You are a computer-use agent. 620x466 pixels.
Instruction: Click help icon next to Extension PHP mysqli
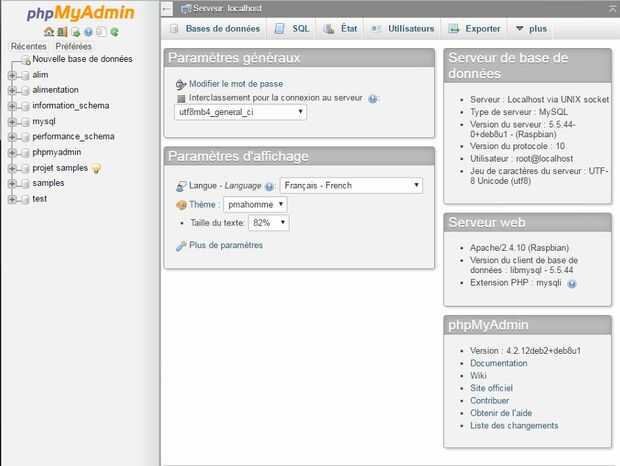pos(572,283)
